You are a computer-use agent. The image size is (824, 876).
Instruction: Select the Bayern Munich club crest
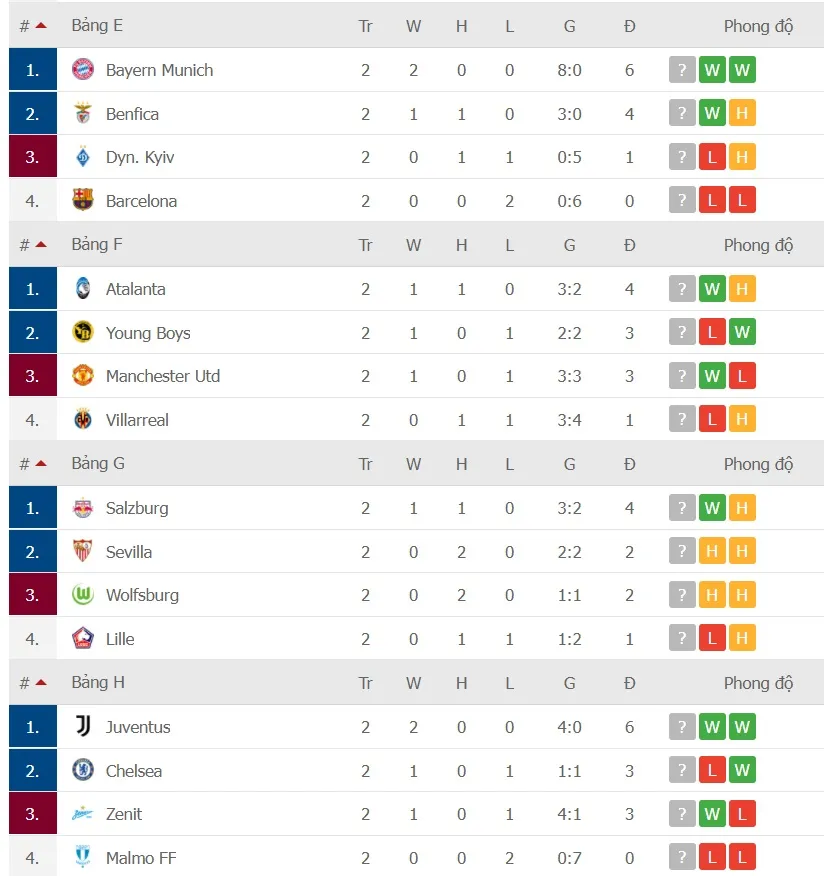pyautogui.click(x=85, y=70)
